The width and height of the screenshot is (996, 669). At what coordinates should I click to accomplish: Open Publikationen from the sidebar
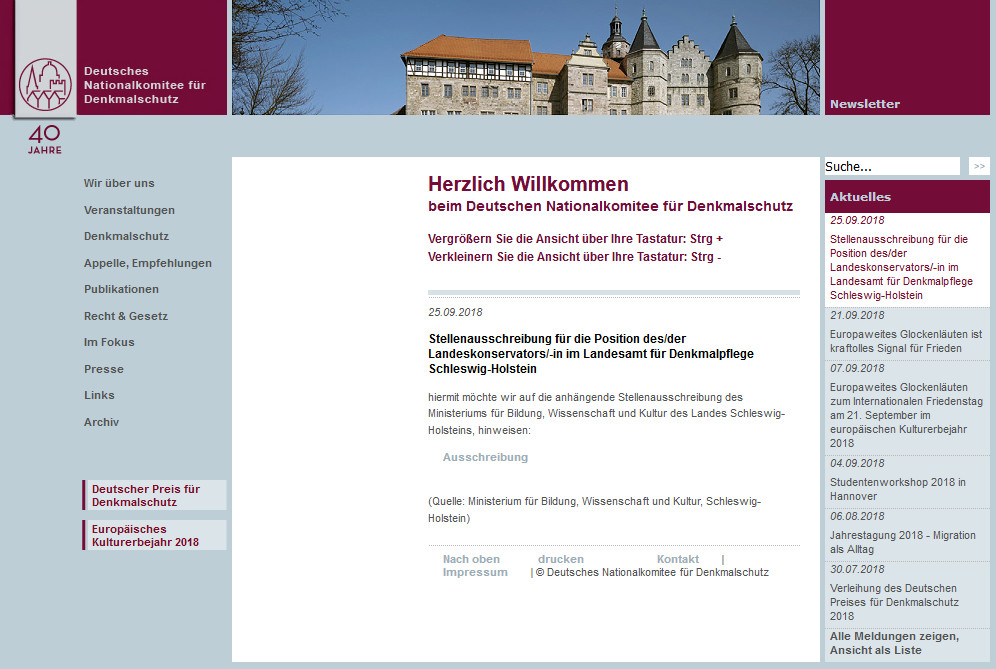[121, 289]
